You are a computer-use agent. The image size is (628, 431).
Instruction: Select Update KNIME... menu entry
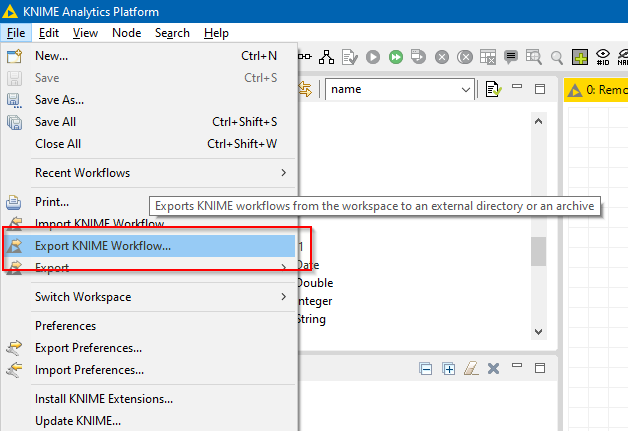[150, 421]
